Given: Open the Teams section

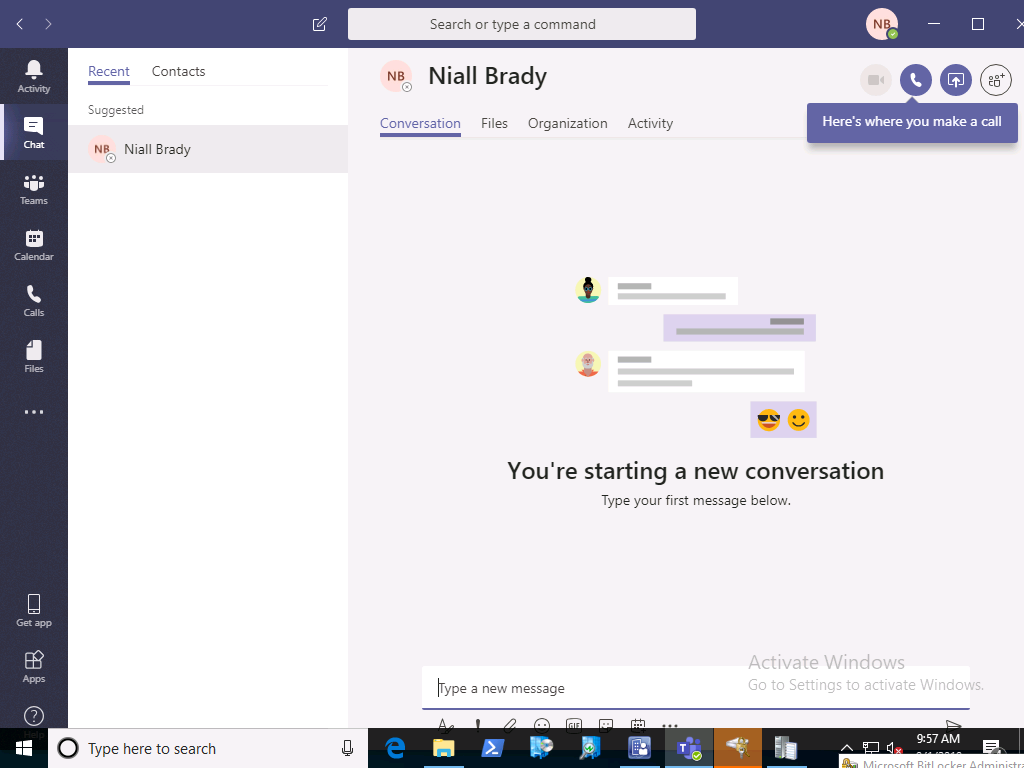Looking at the screenshot, I should pos(33,188).
